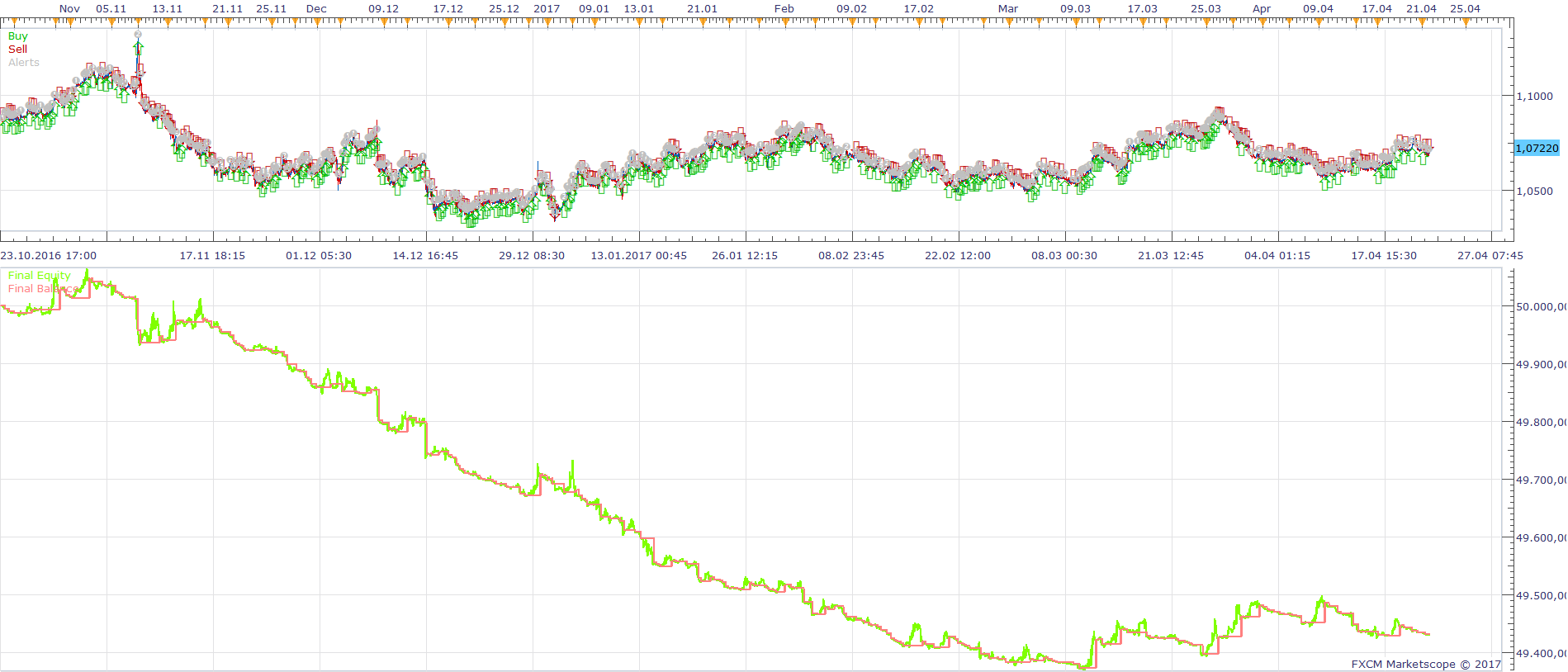Click the 05.11 date label
This screenshot has height=672, width=1568.
[x=111, y=9]
